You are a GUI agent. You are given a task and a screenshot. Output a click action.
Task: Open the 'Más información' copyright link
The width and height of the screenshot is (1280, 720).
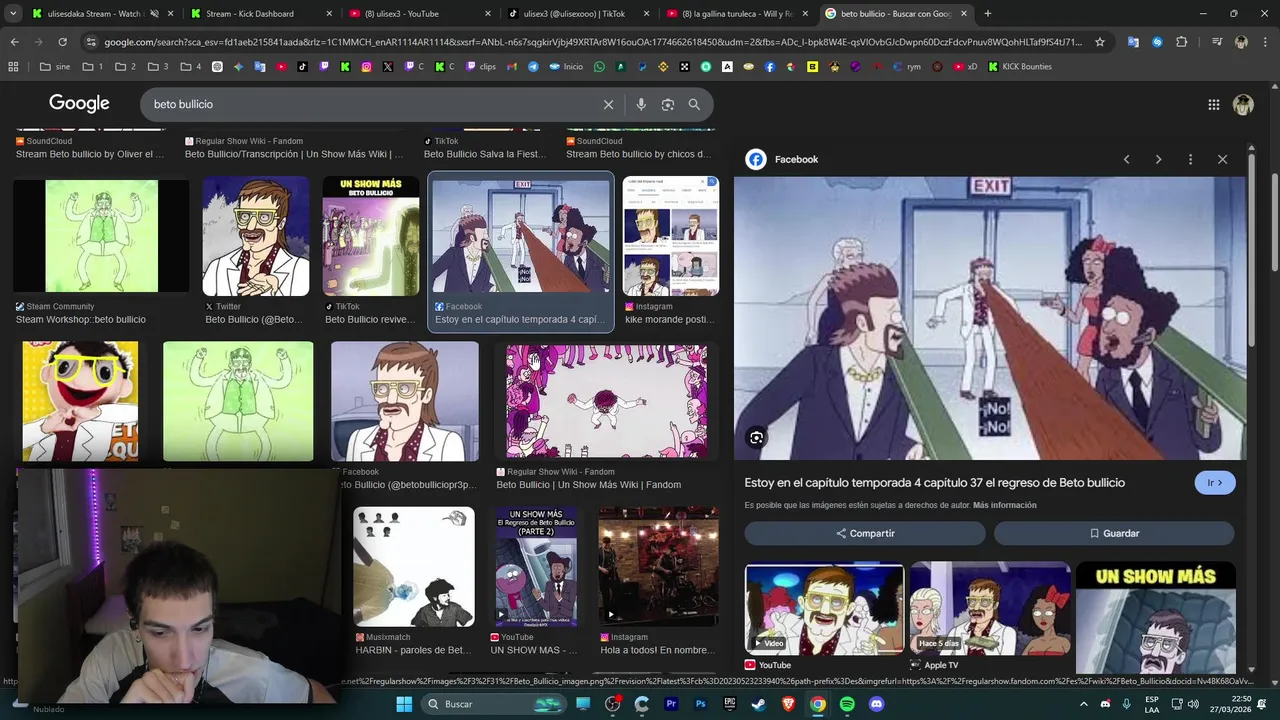click(1004, 505)
